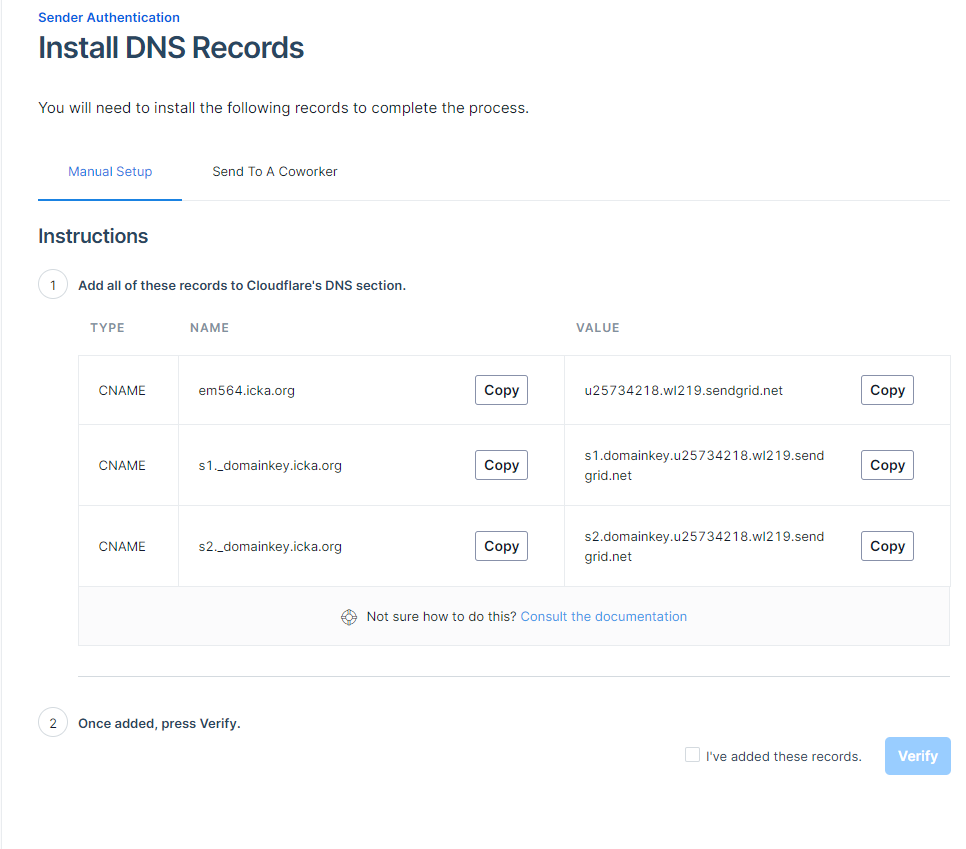
Task: Click the u25734218.wl219.sendgrid.net value text
Action: pos(684,391)
